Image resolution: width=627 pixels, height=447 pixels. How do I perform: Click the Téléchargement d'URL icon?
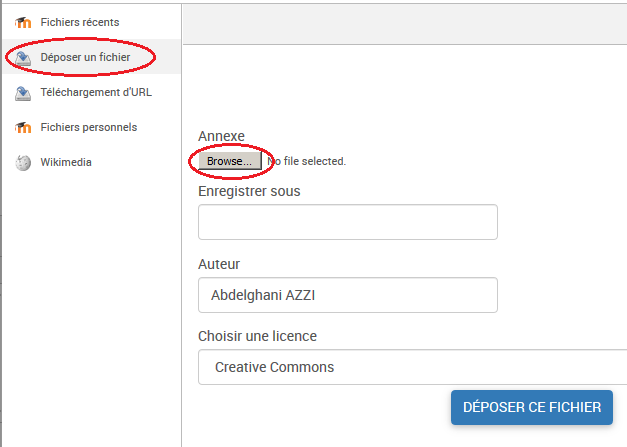point(23,93)
